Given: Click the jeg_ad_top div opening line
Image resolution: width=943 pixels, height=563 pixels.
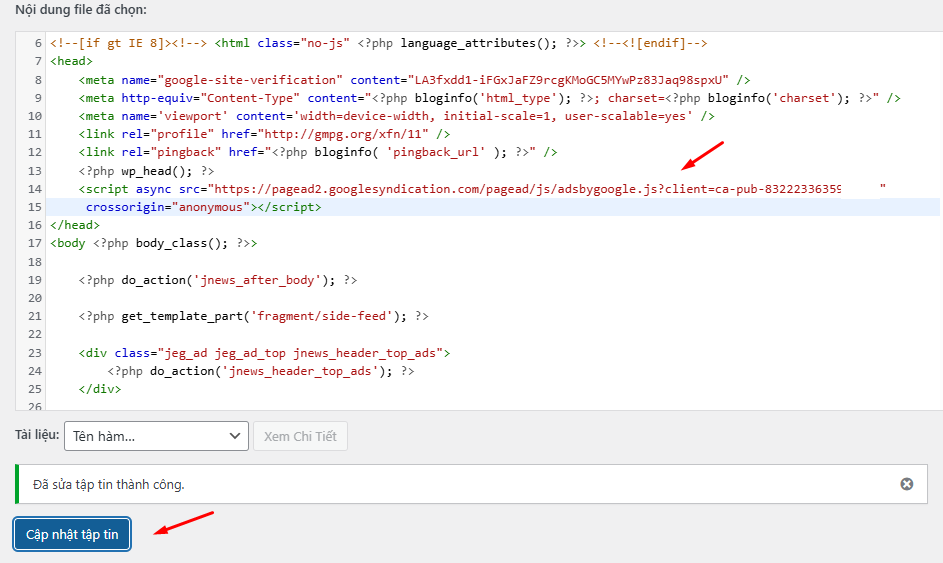Looking at the screenshot, I should coord(264,352).
